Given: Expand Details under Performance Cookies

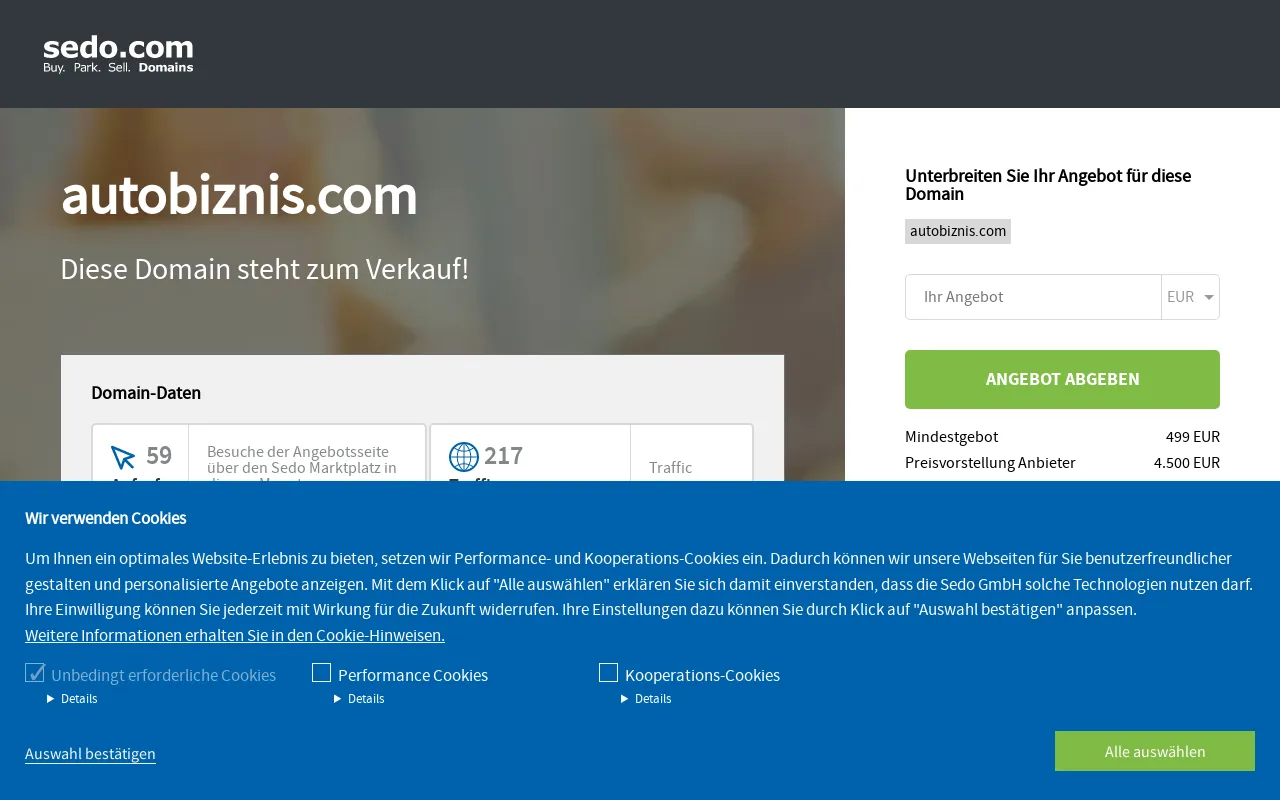Looking at the screenshot, I should pyautogui.click(x=359, y=699).
